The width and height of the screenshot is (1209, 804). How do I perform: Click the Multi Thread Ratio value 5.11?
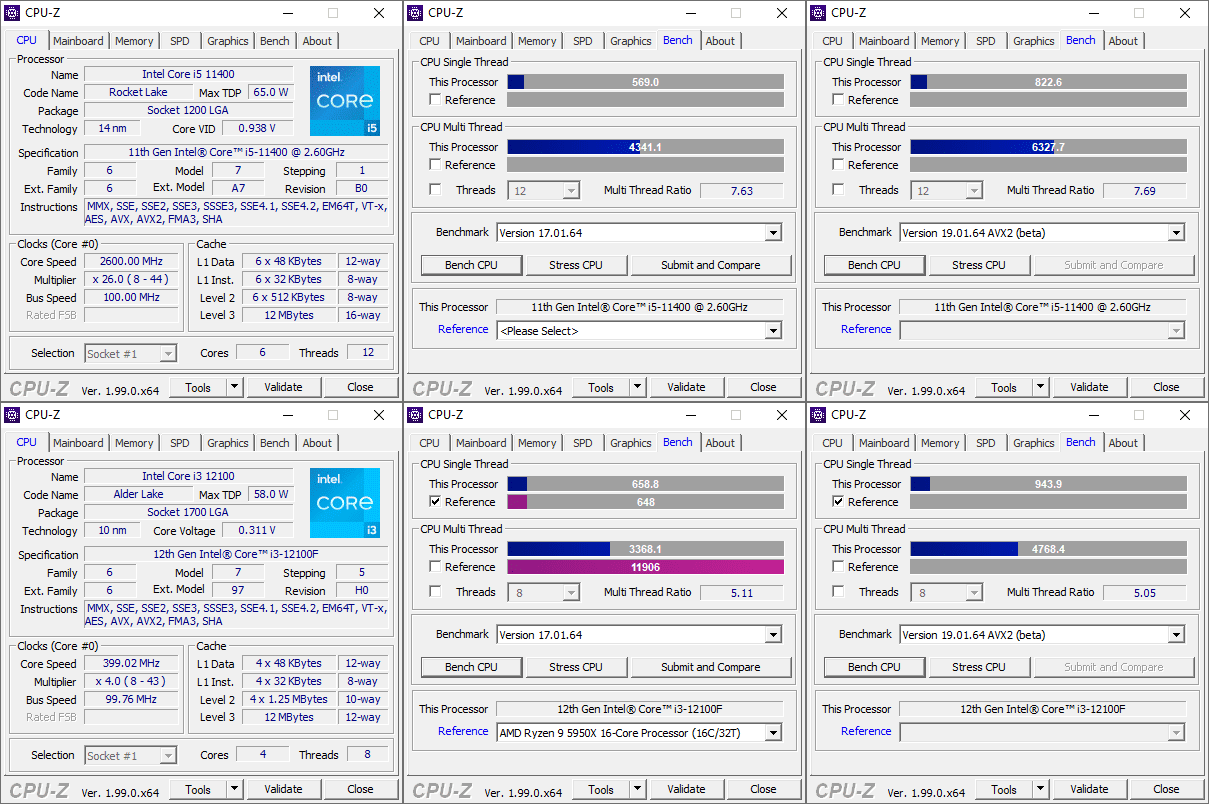[741, 593]
